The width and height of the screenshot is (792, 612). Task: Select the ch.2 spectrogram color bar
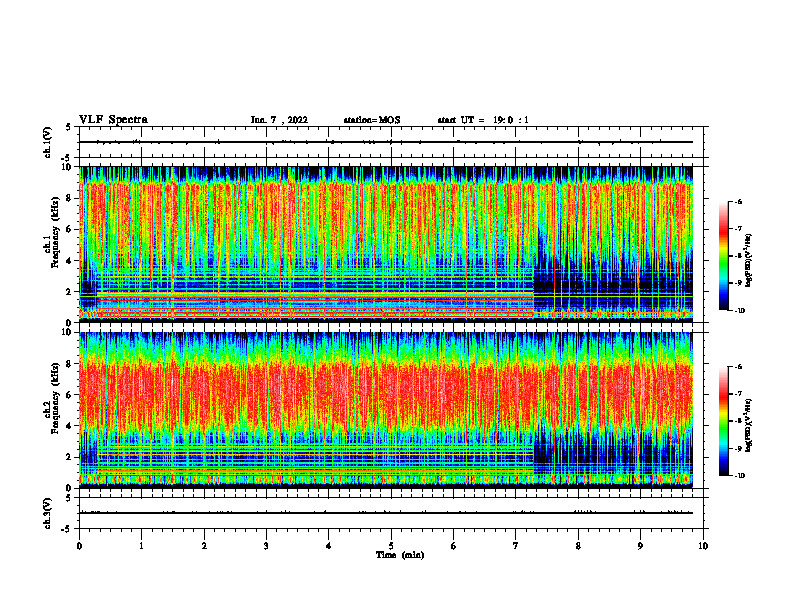point(723,421)
